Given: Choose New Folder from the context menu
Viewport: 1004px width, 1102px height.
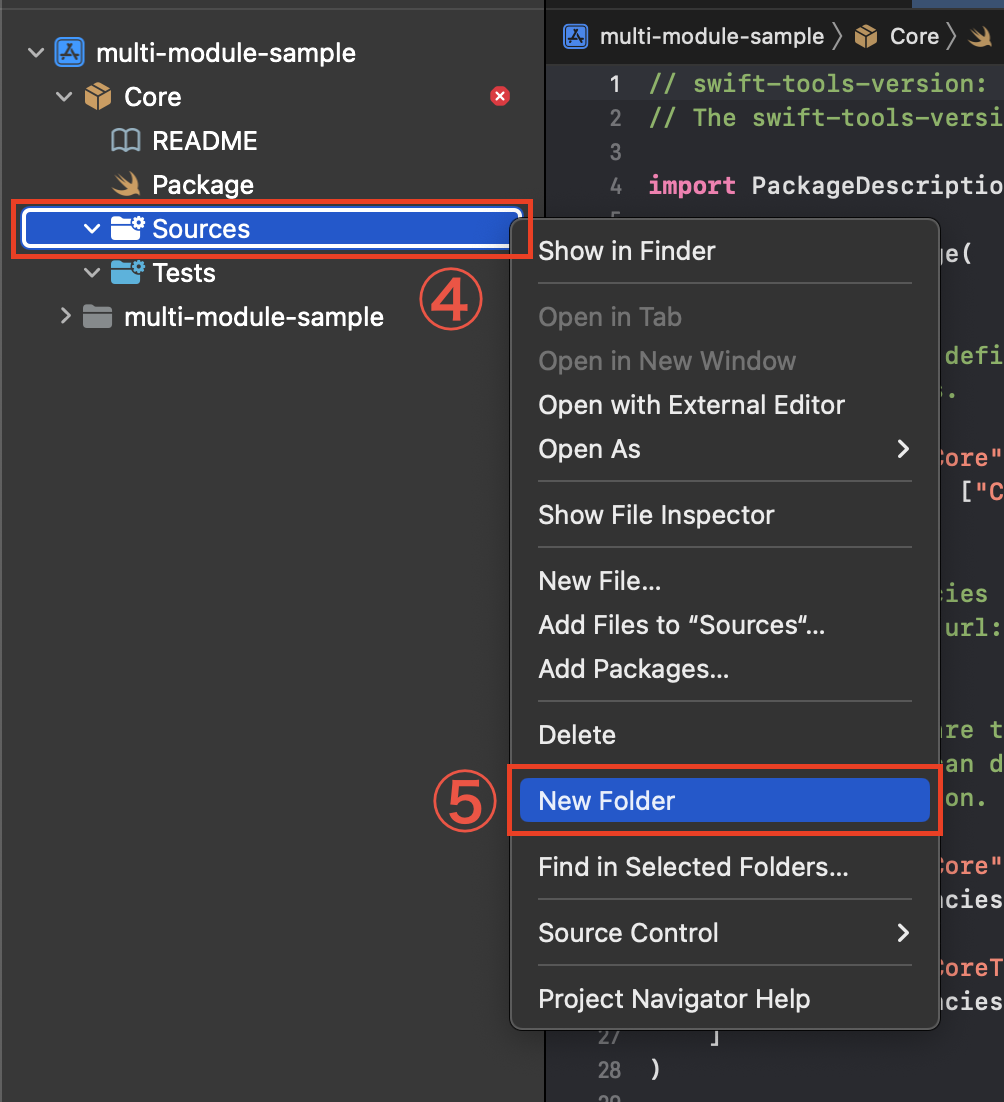Looking at the screenshot, I should tap(606, 801).
